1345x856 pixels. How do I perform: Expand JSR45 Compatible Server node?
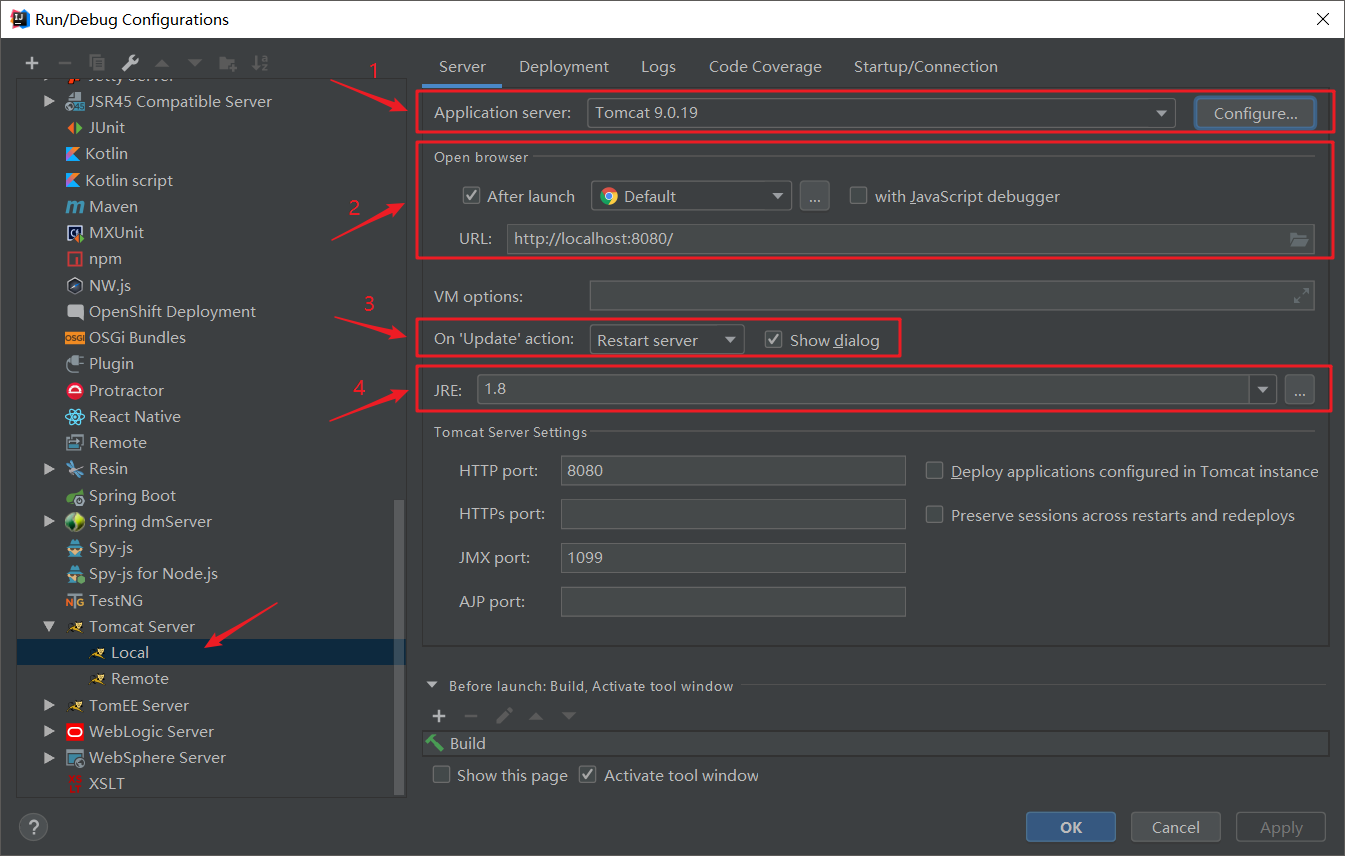point(49,101)
